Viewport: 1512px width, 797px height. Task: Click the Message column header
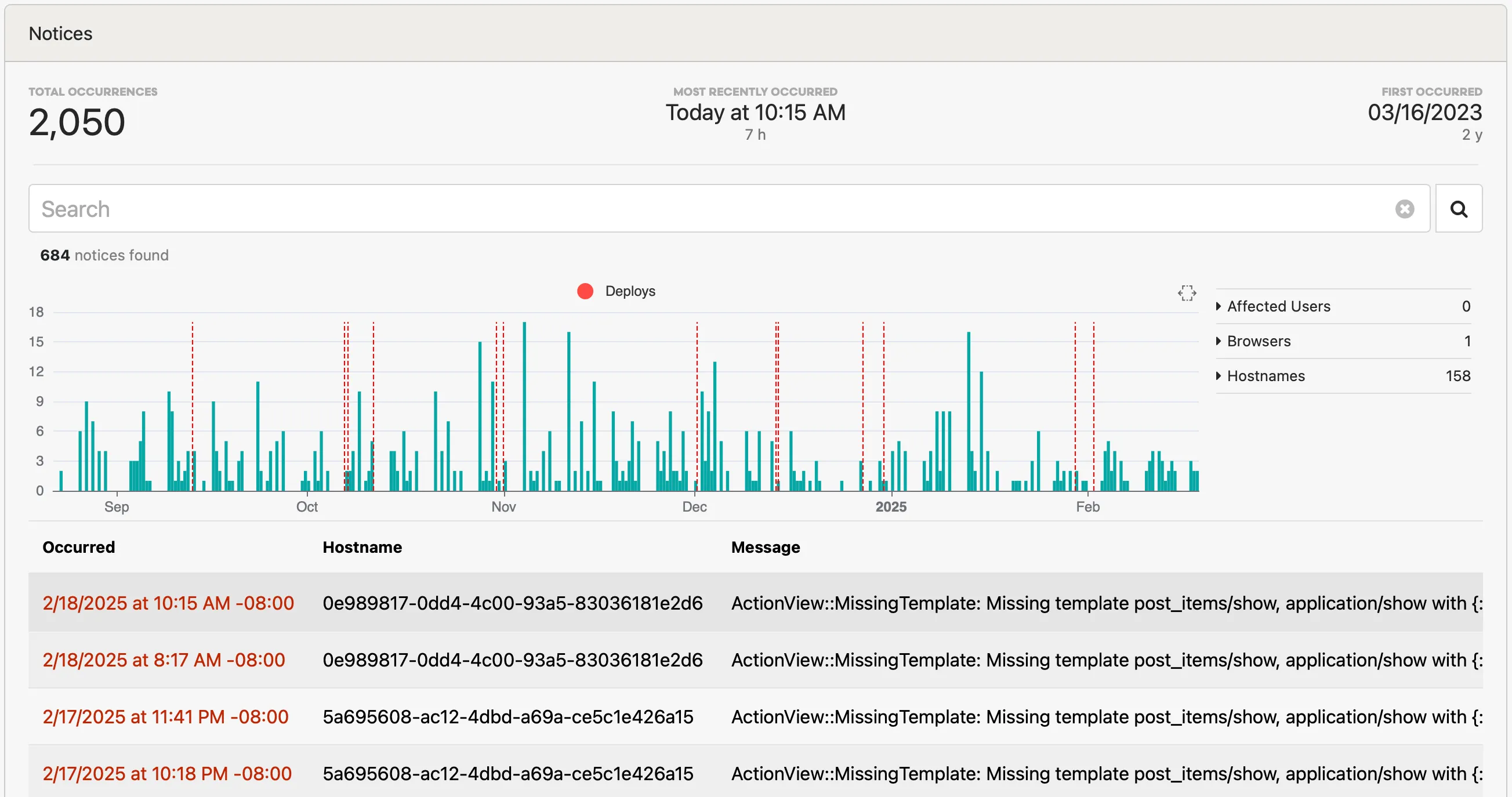[x=766, y=547]
